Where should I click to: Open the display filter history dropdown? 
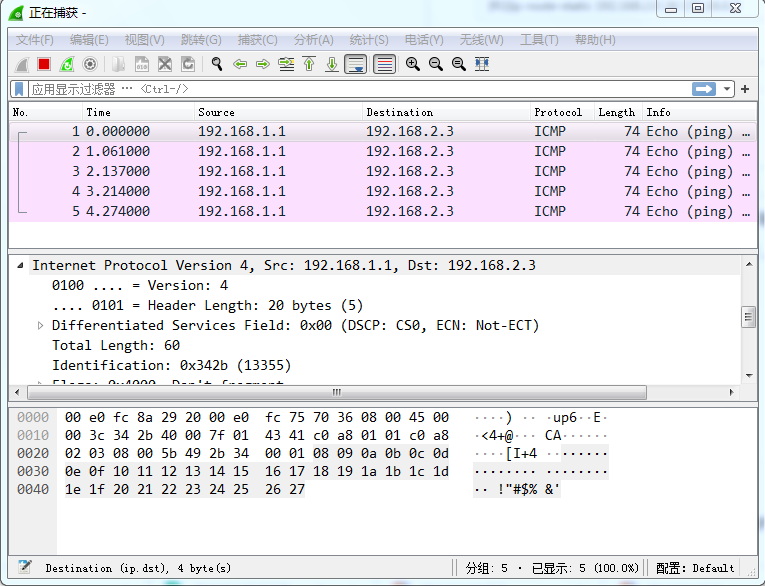click(726, 89)
